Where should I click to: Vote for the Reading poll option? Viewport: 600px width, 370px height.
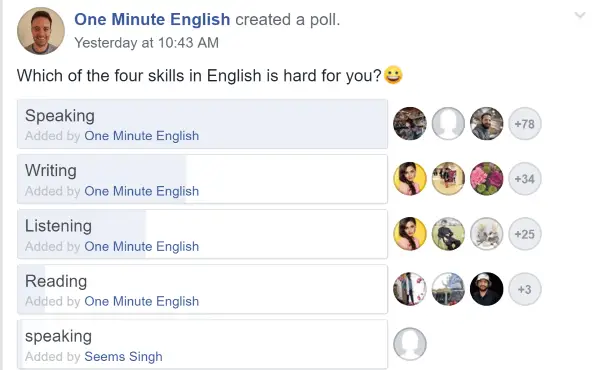pyautogui.click(x=202, y=289)
